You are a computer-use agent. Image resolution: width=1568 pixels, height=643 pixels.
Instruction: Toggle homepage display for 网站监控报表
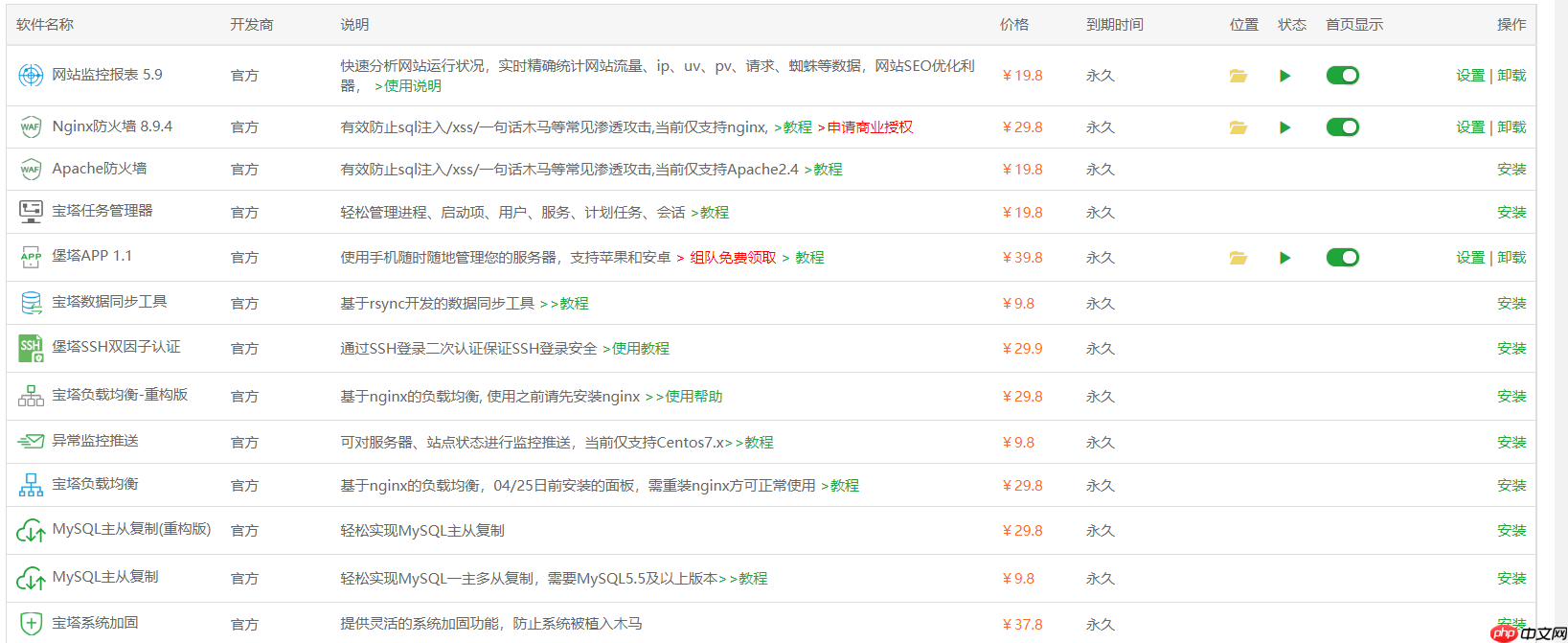point(1342,76)
